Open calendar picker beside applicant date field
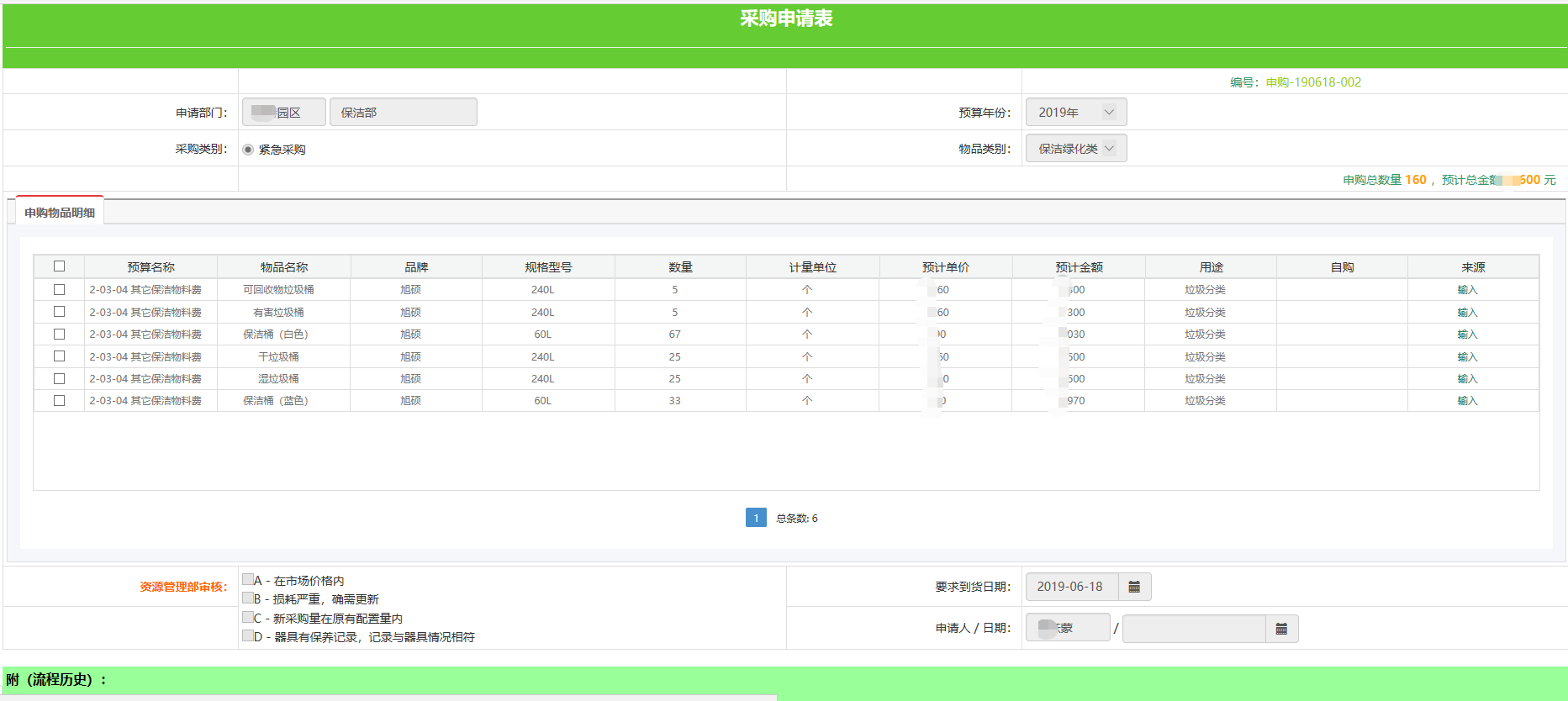Viewport: 1568px width, 701px height. 1281,629
